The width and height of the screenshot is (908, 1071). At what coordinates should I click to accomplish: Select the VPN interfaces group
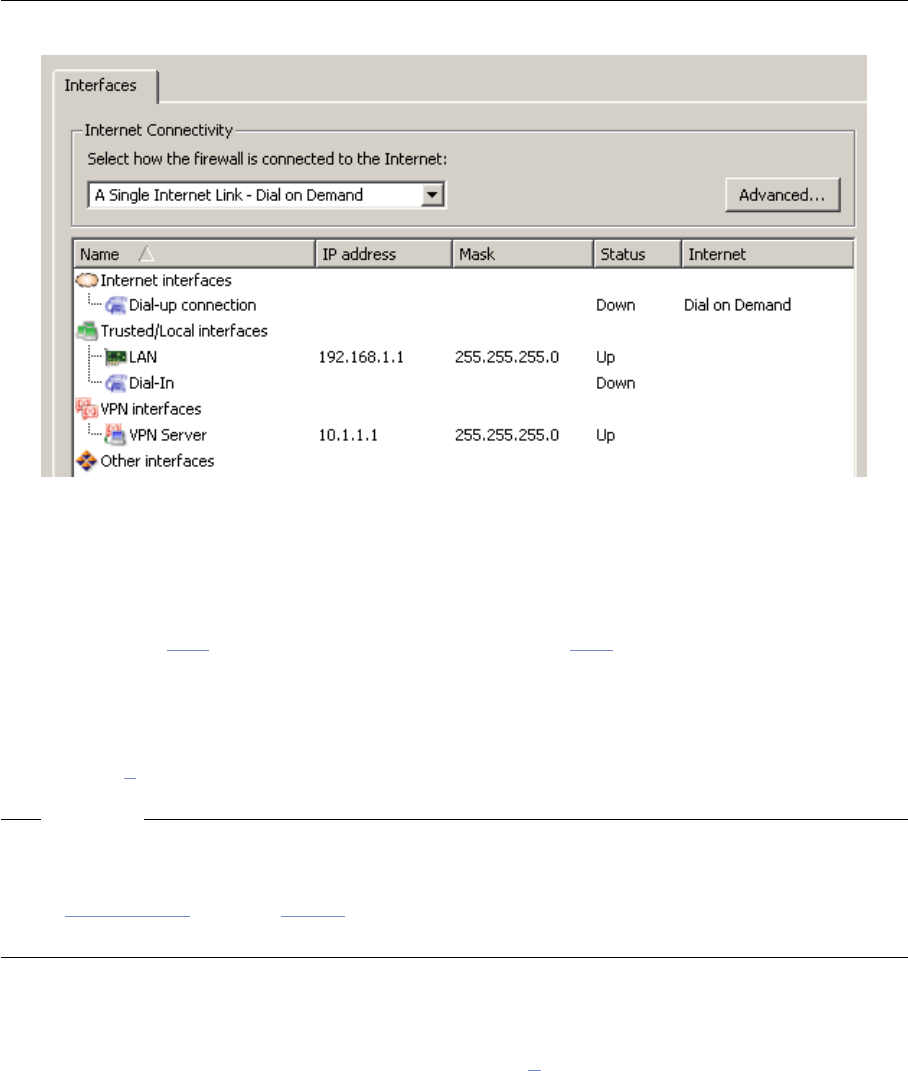[463, 409]
